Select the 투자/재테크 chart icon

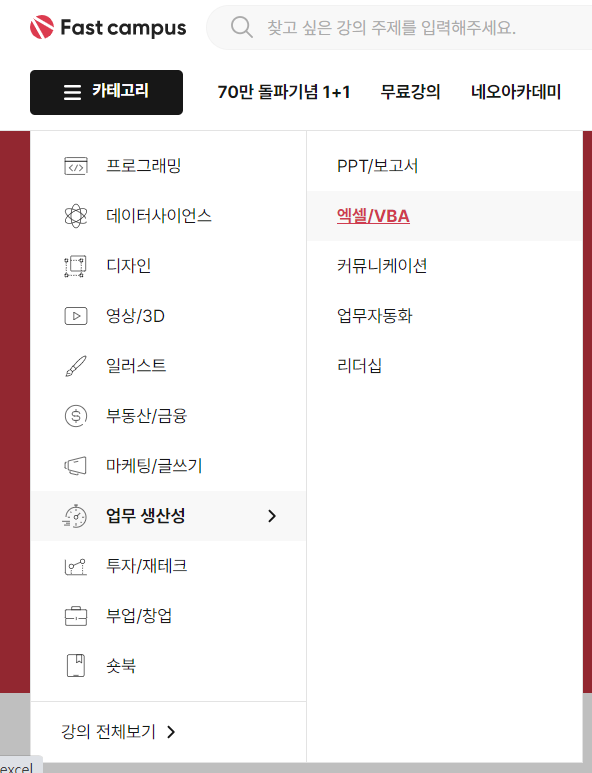(x=75, y=566)
